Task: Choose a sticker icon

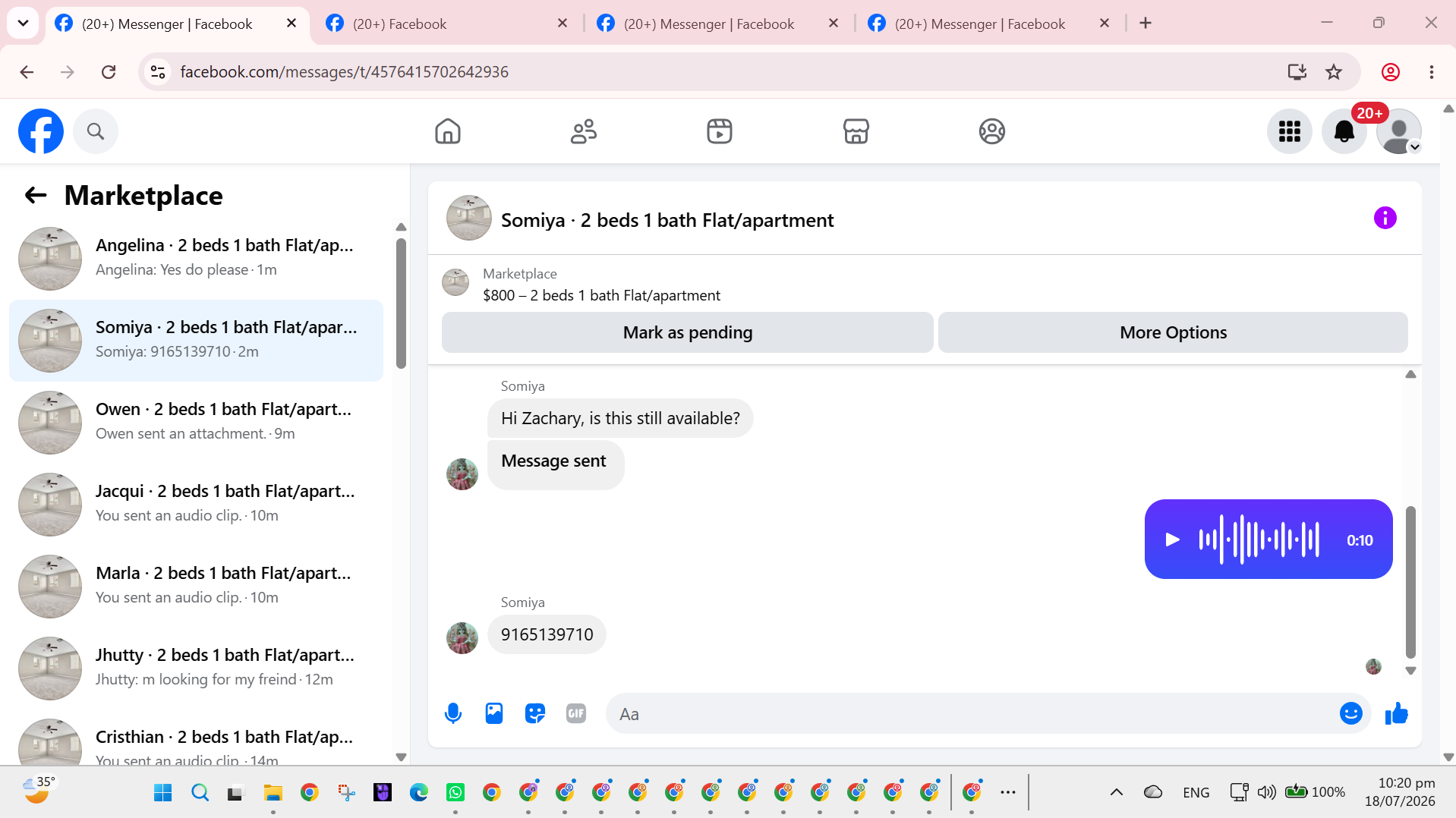Action: click(535, 713)
